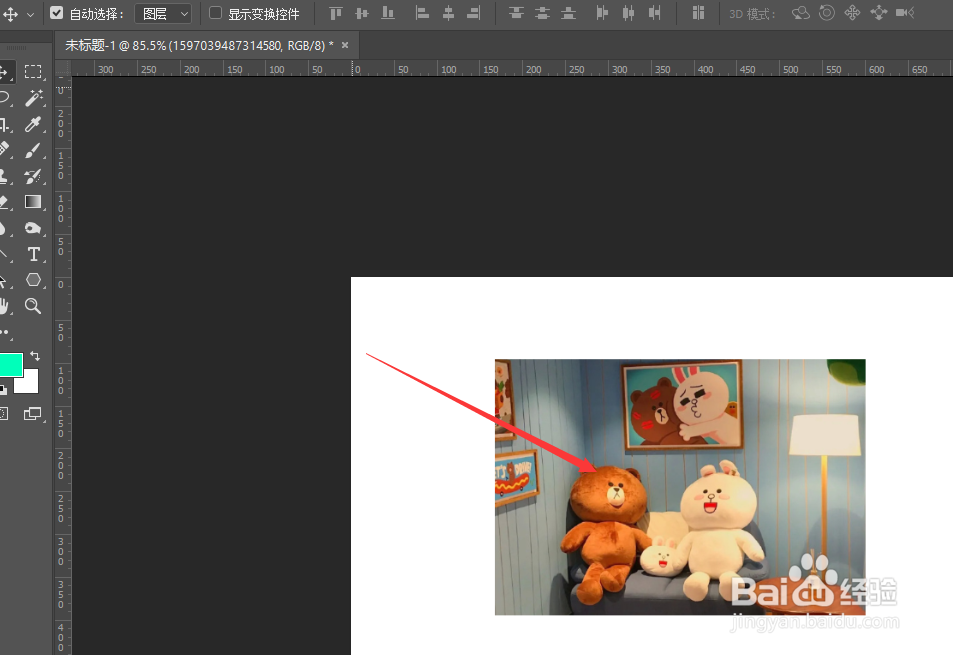Select the Horizontal Type tool
The image size is (953, 655).
[x=33, y=254]
